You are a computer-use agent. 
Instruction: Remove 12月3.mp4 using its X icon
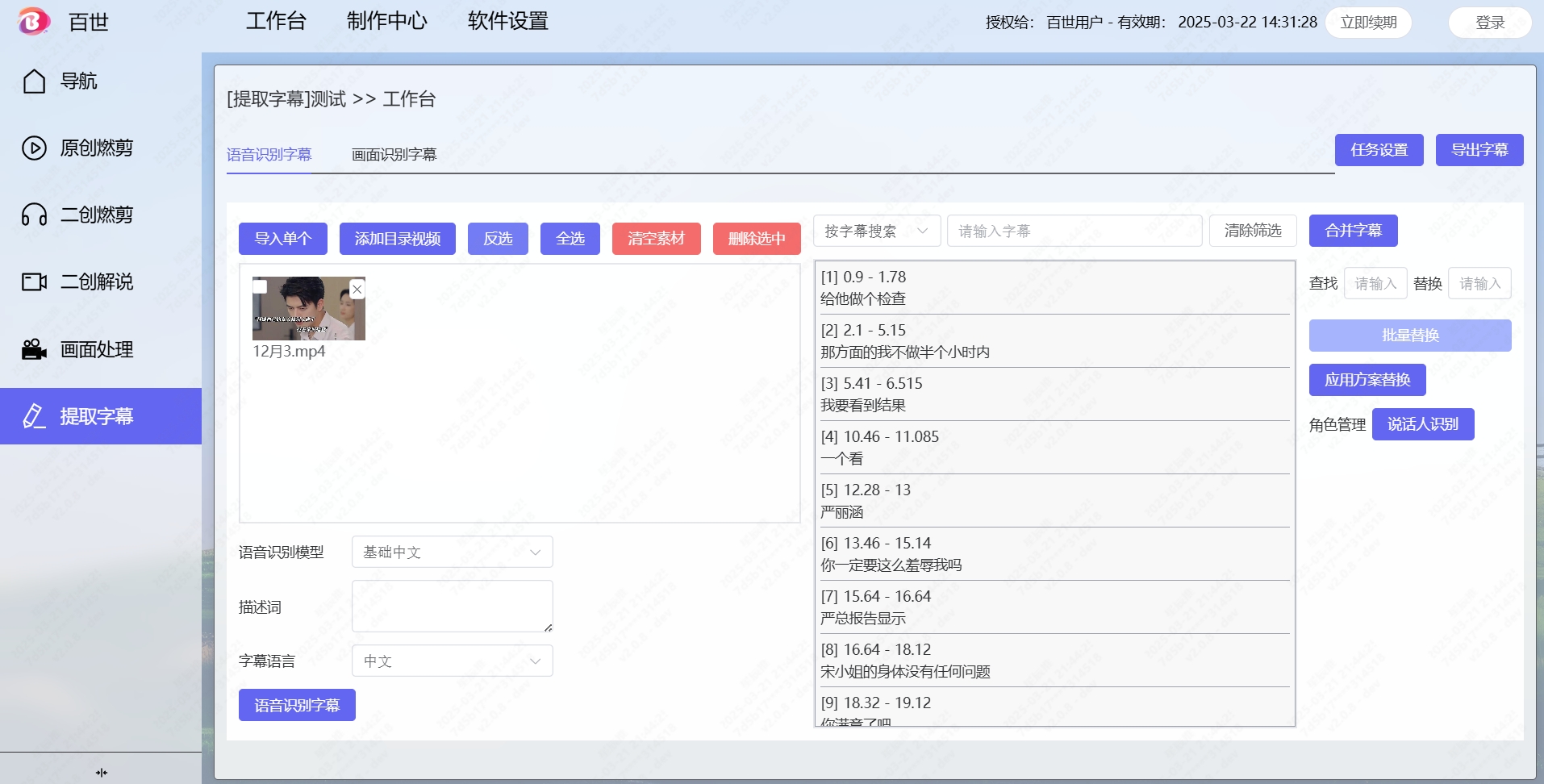357,289
